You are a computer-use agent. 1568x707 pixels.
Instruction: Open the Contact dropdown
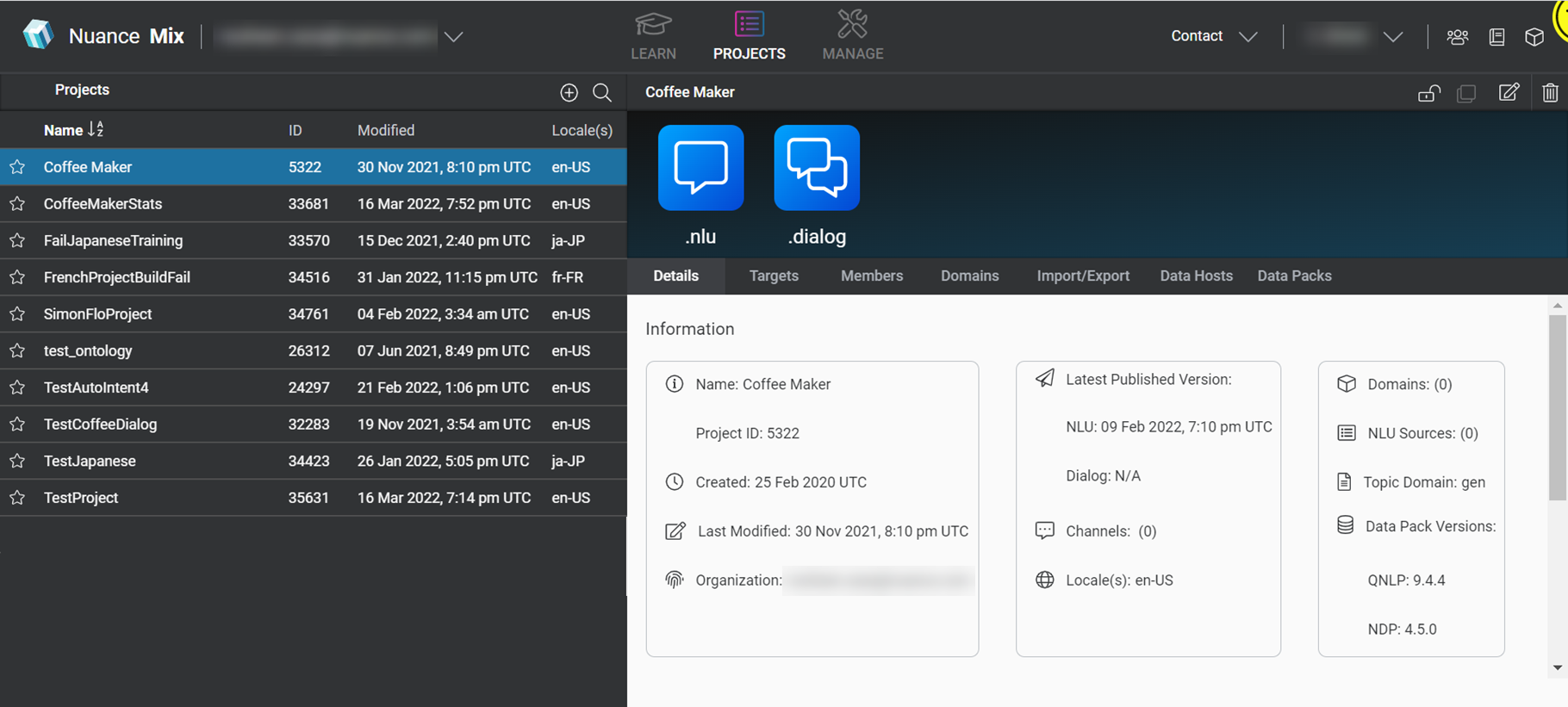pyautogui.click(x=1214, y=36)
